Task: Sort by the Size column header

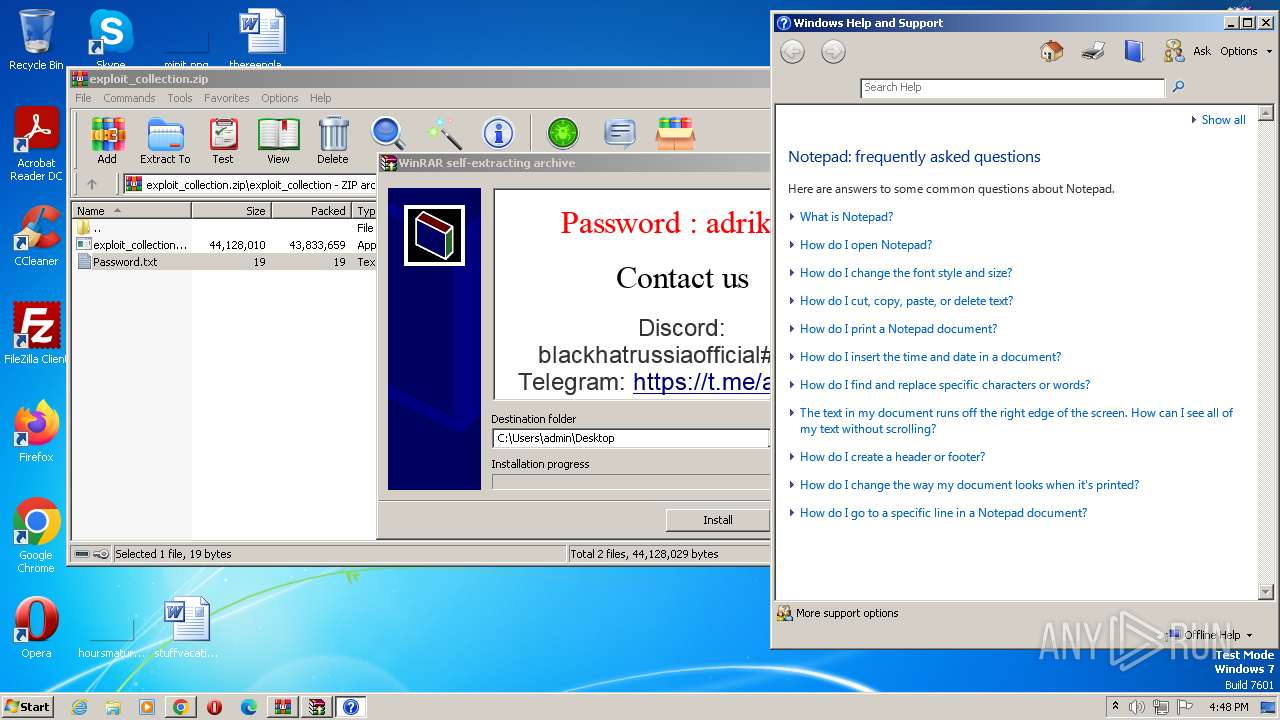Action: tap(231, 211)
